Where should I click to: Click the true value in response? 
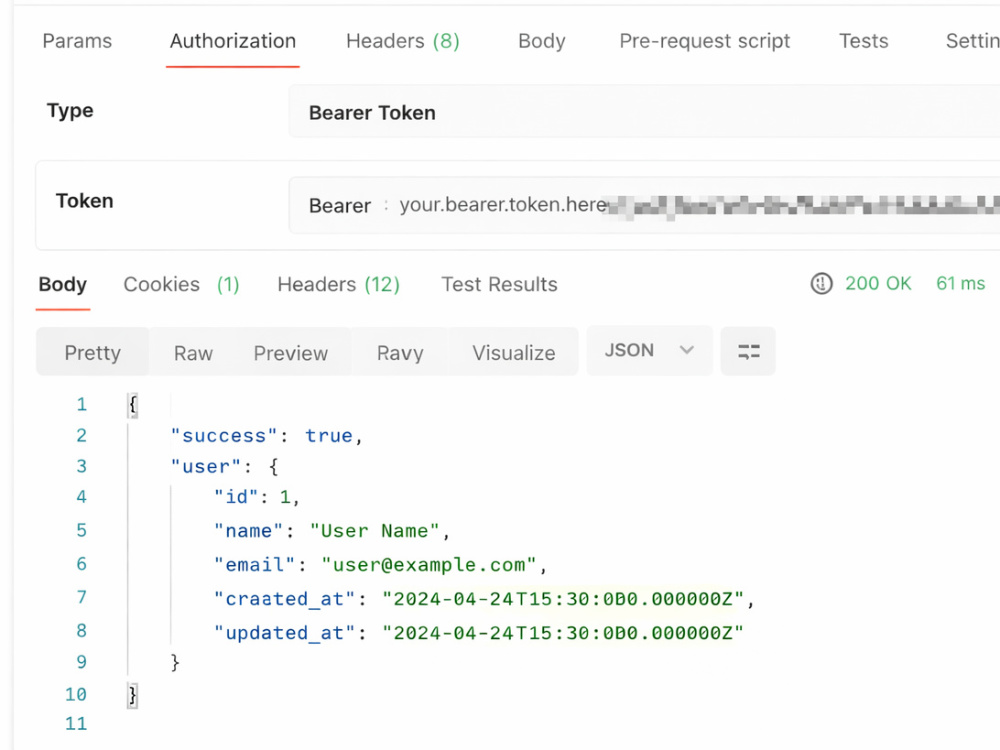pos(328,436)
